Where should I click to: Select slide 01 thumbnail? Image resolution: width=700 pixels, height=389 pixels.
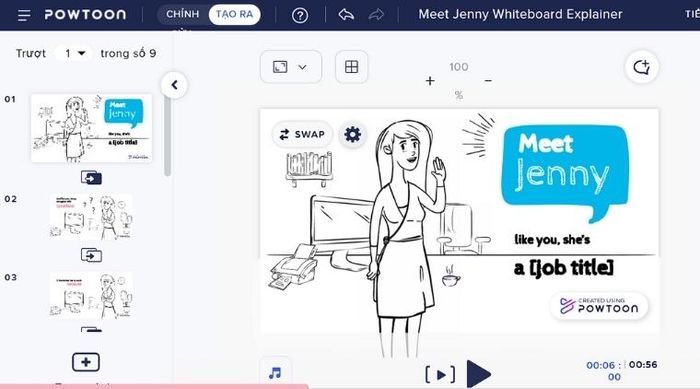(91, 128)
